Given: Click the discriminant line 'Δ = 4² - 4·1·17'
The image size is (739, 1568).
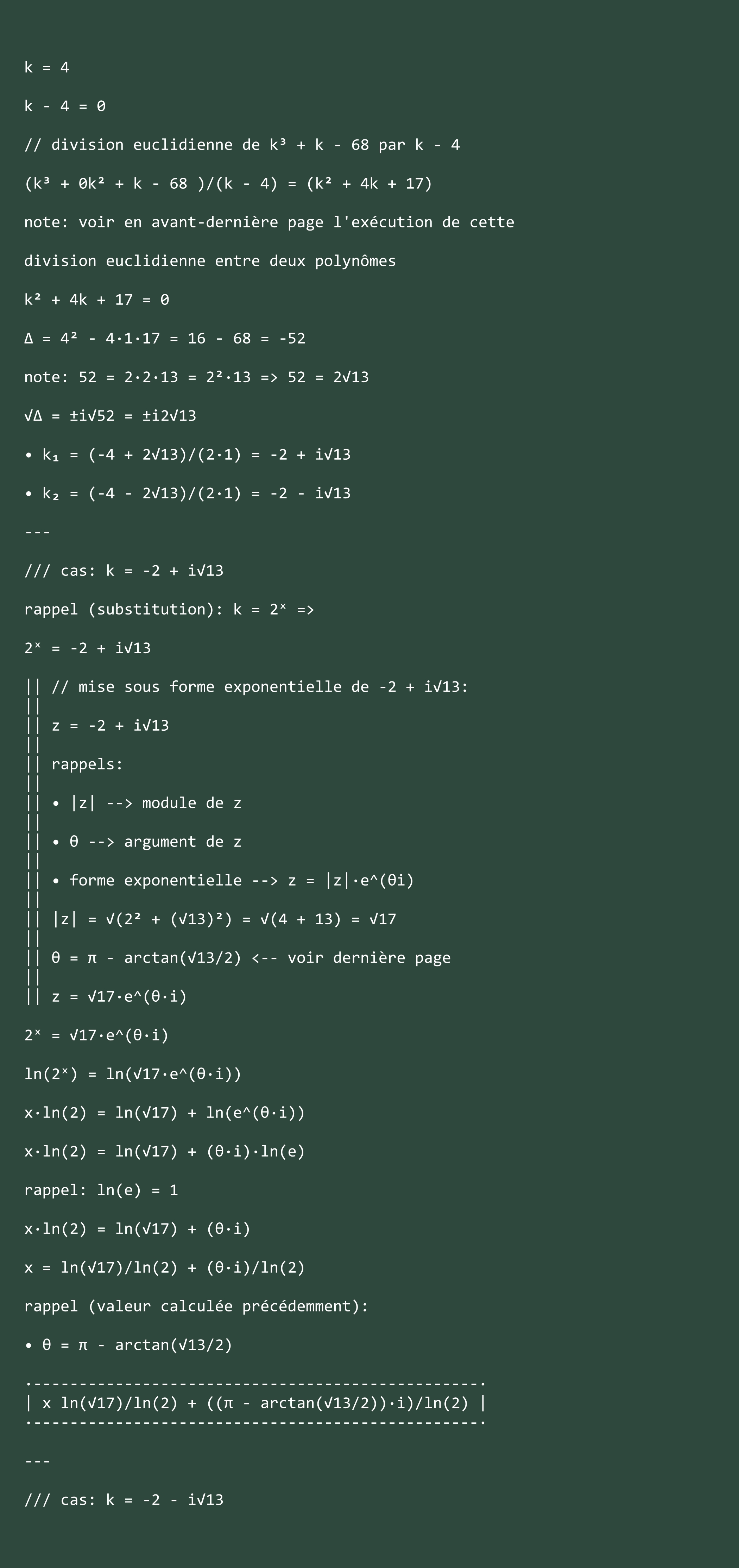Looking at the screenshot, I should (165, 339).
